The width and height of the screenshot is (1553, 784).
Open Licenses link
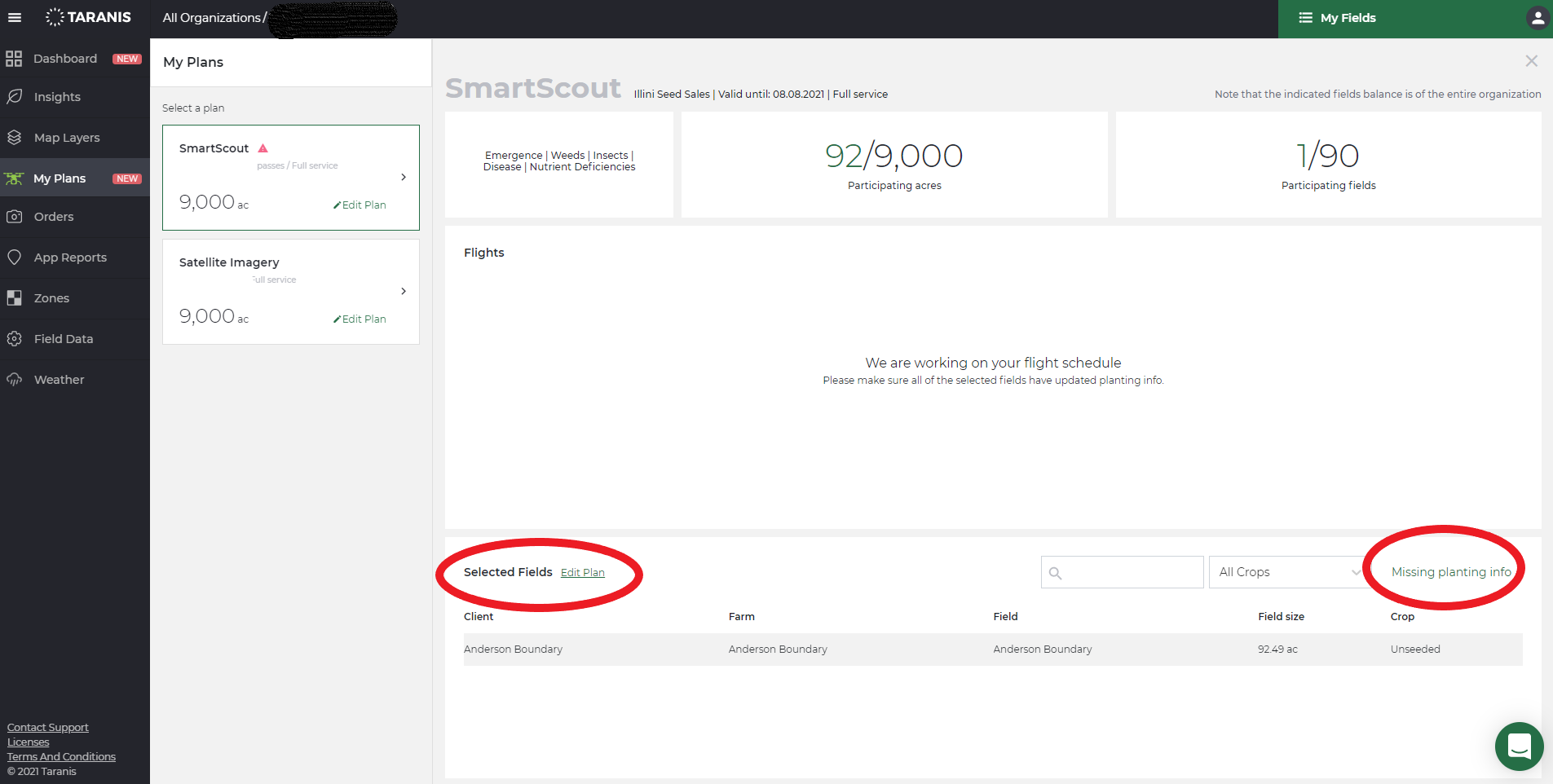tap(29, 742)
